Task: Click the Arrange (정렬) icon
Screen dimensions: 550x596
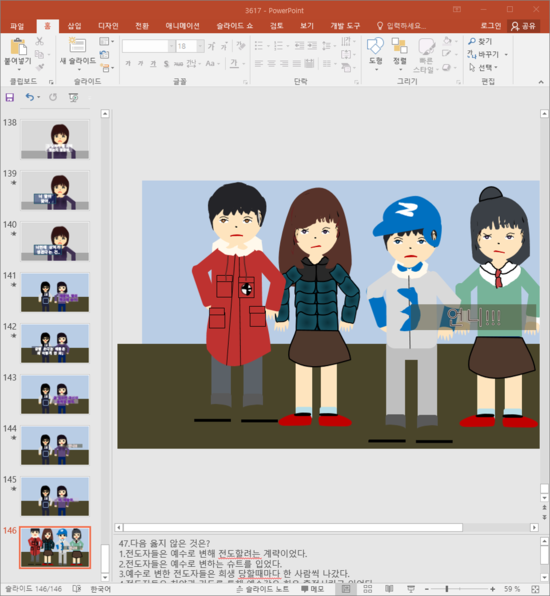Action: (x=399, y=45)
